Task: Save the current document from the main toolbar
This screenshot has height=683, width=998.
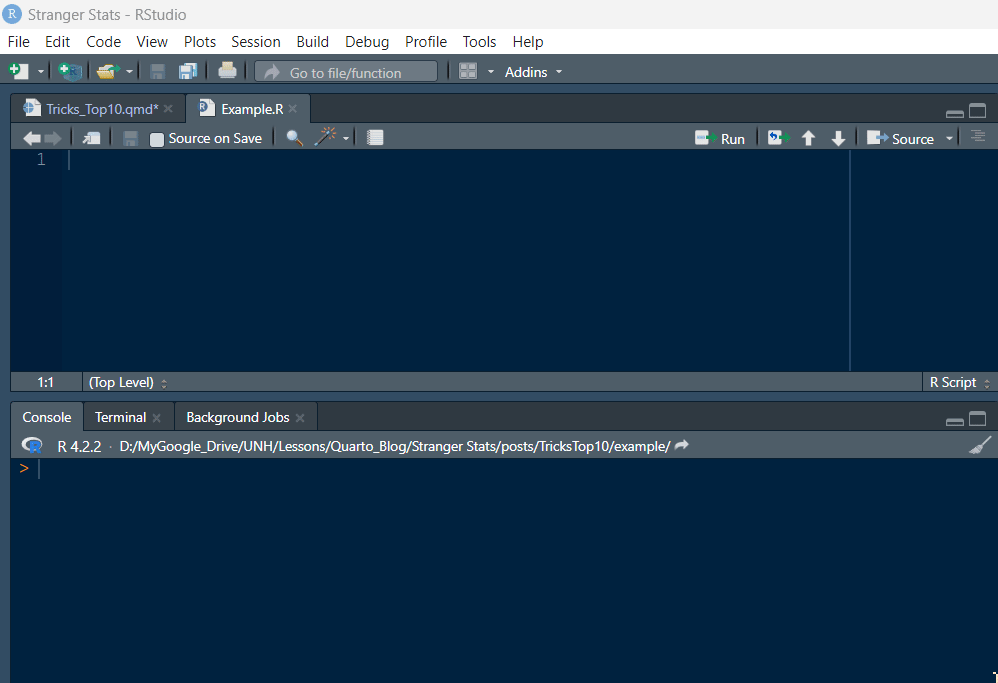Action: [x=157, y=71]
